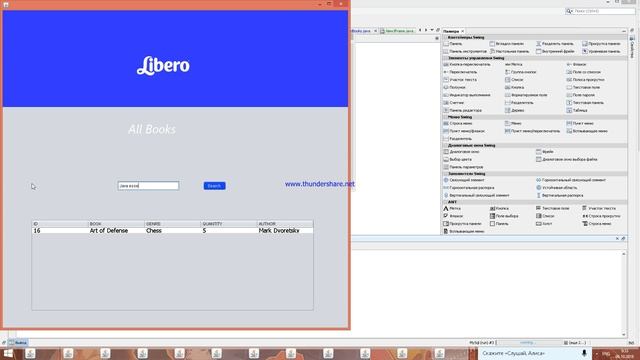Image resolution: width=640 pixels, height=360 pixels.
Task: Select the Mark Dvoretskiy author cell
Action: pos(285,231)
